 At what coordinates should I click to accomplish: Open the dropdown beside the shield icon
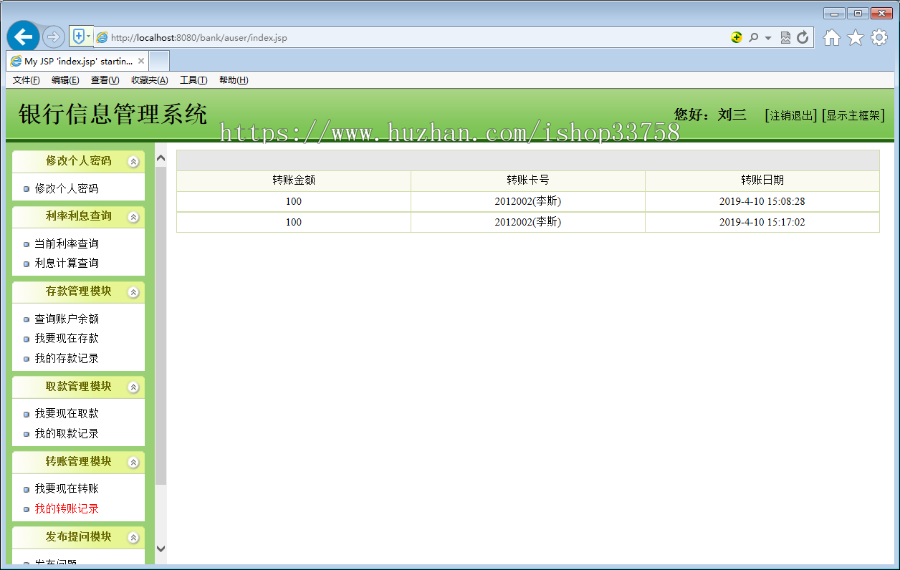tap(88, 37)
